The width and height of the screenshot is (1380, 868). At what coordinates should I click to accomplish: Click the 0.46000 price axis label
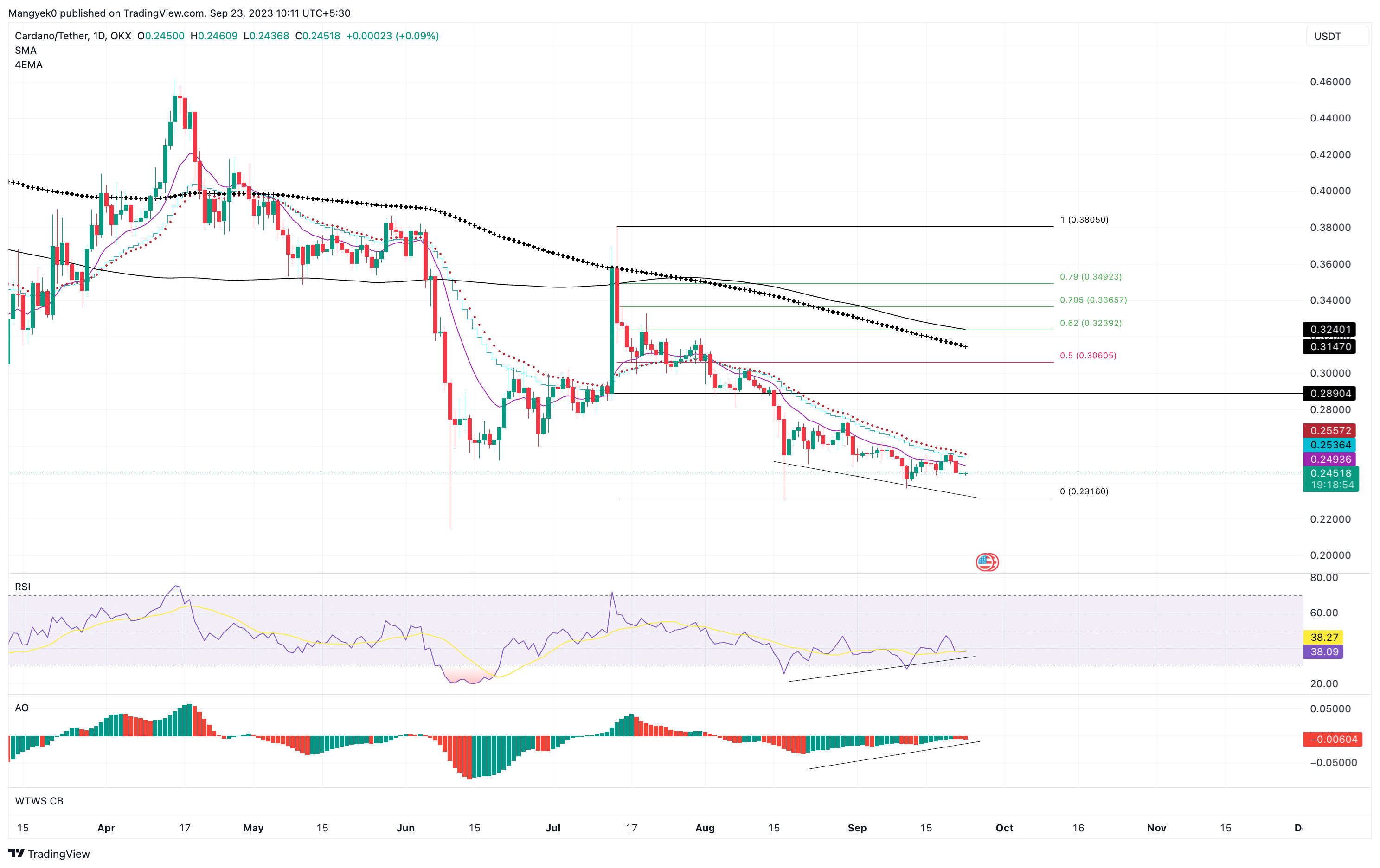click(1330, 82)
